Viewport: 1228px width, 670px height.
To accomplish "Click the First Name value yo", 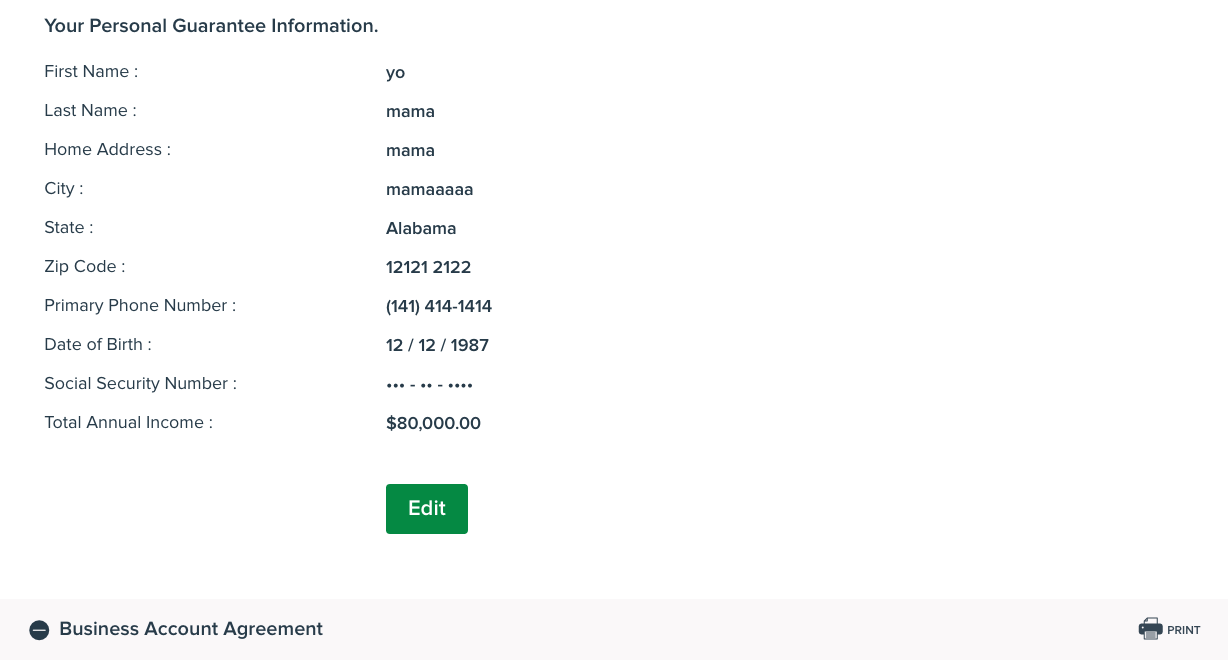I will point(395,72).
